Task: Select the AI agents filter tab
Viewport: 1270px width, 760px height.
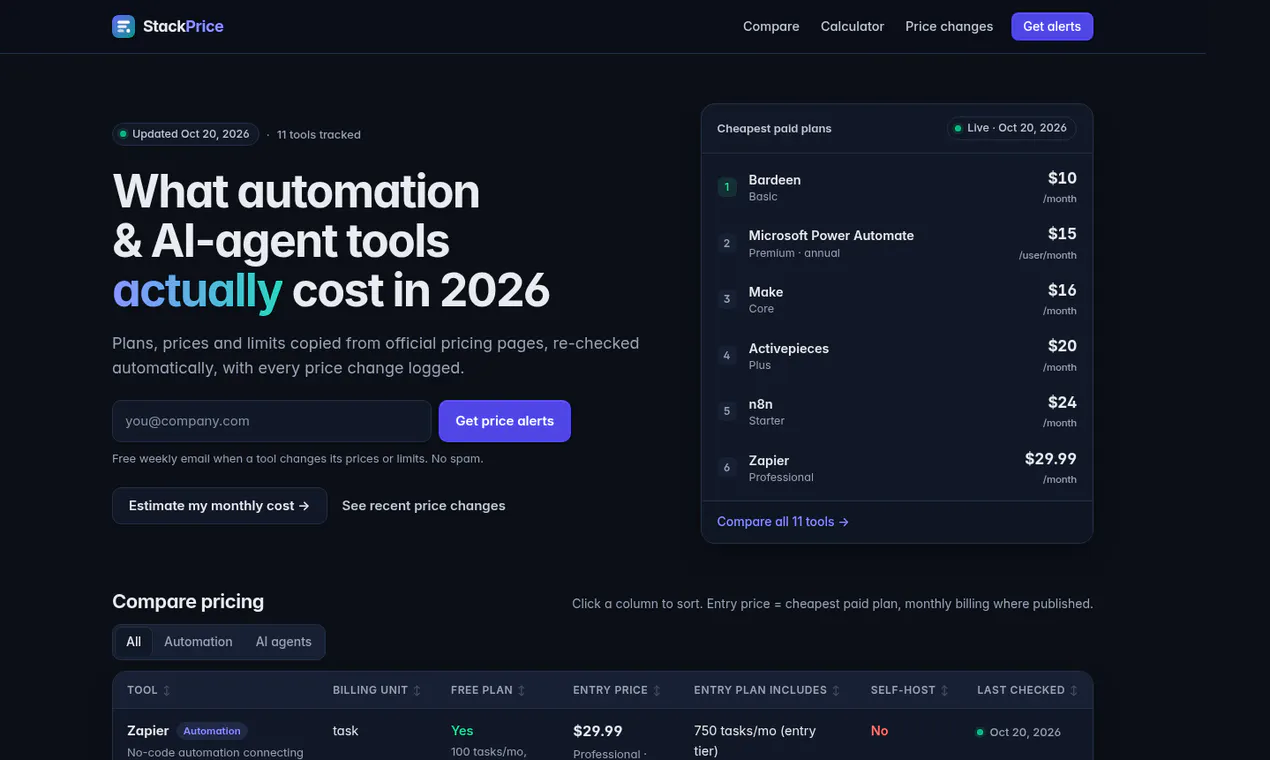Action: point(284,642)
